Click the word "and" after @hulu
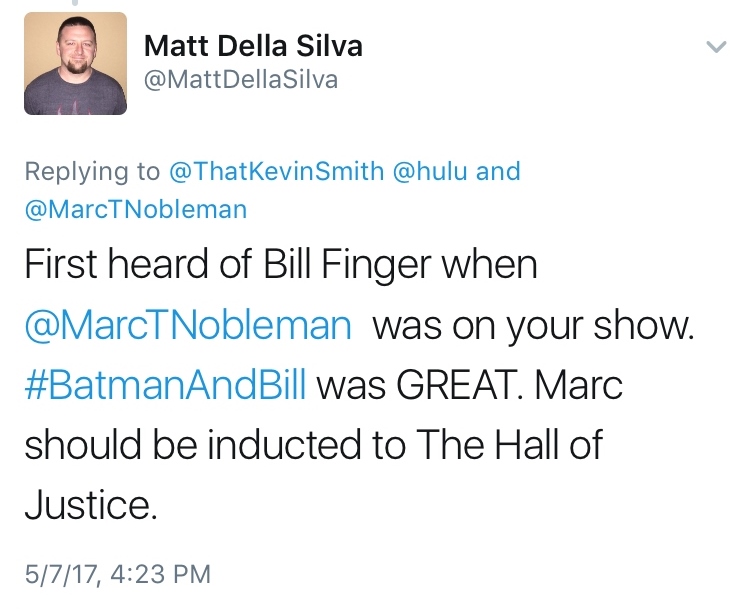 coord(498,171)
